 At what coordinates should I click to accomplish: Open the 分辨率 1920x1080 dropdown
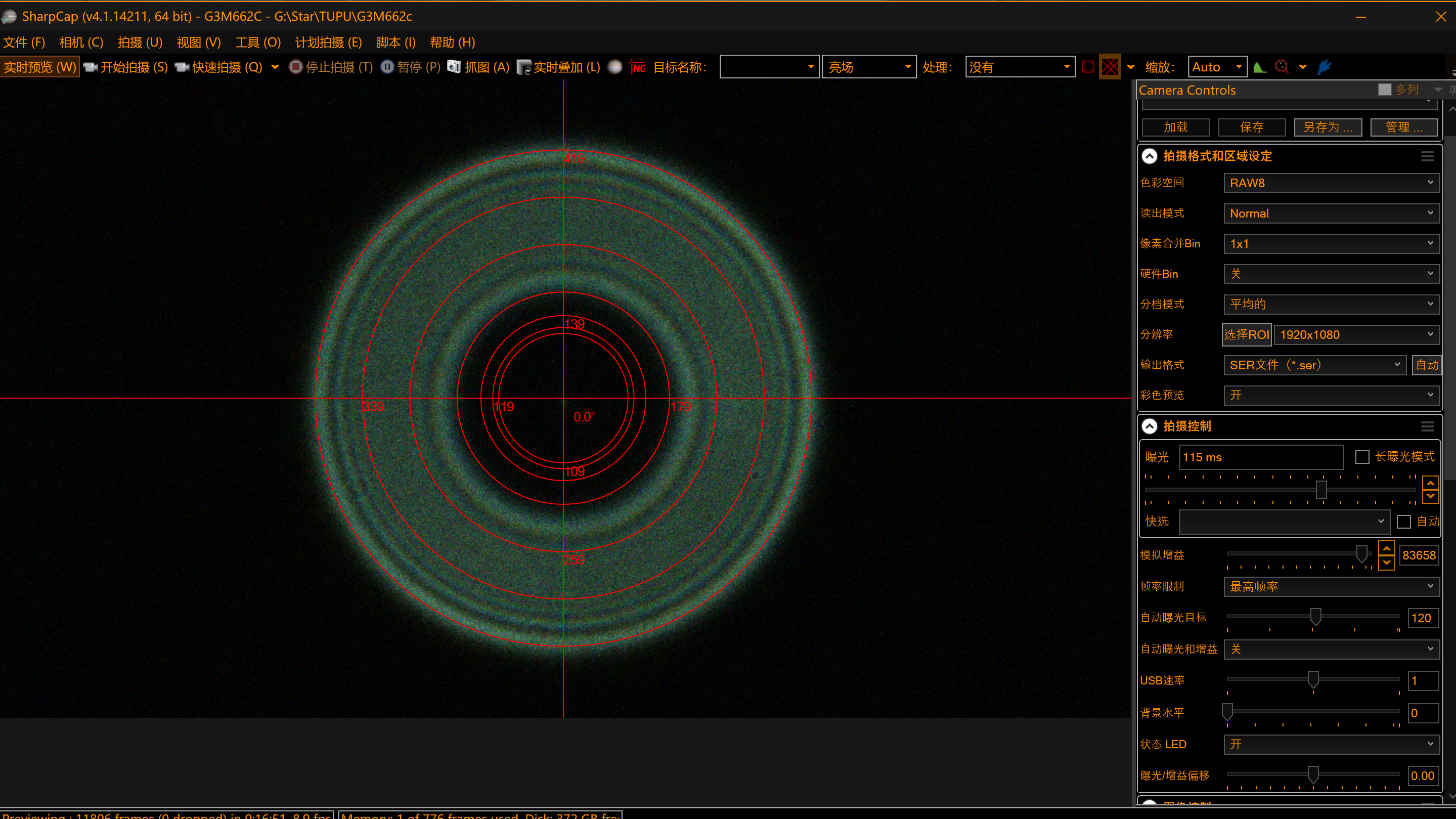point(1356,334)
